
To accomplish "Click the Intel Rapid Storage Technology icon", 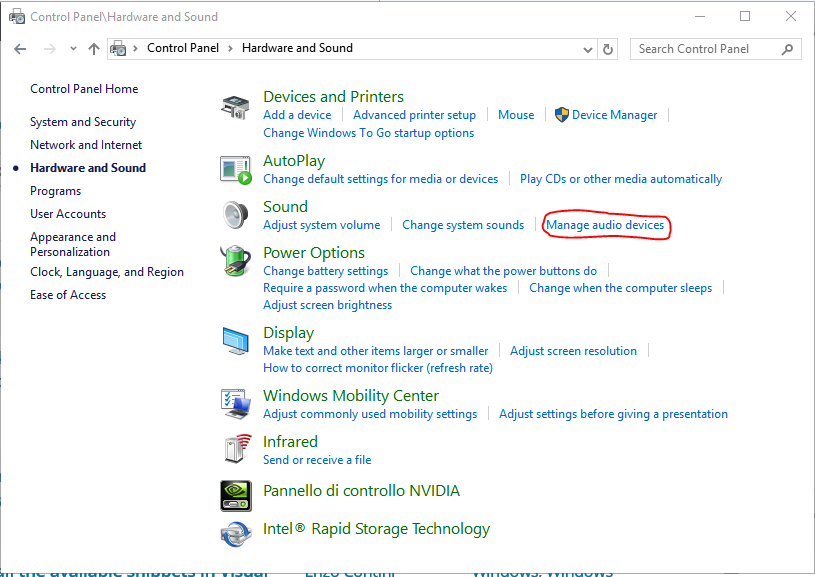I will (235, 530).
